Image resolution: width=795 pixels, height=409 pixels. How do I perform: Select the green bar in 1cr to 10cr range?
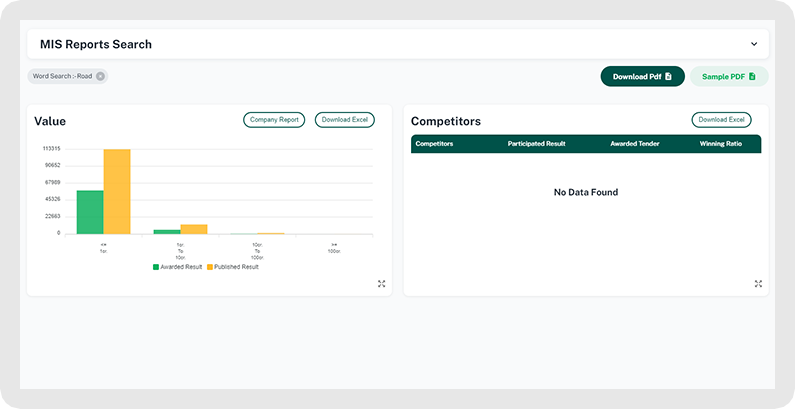(166, 231)
